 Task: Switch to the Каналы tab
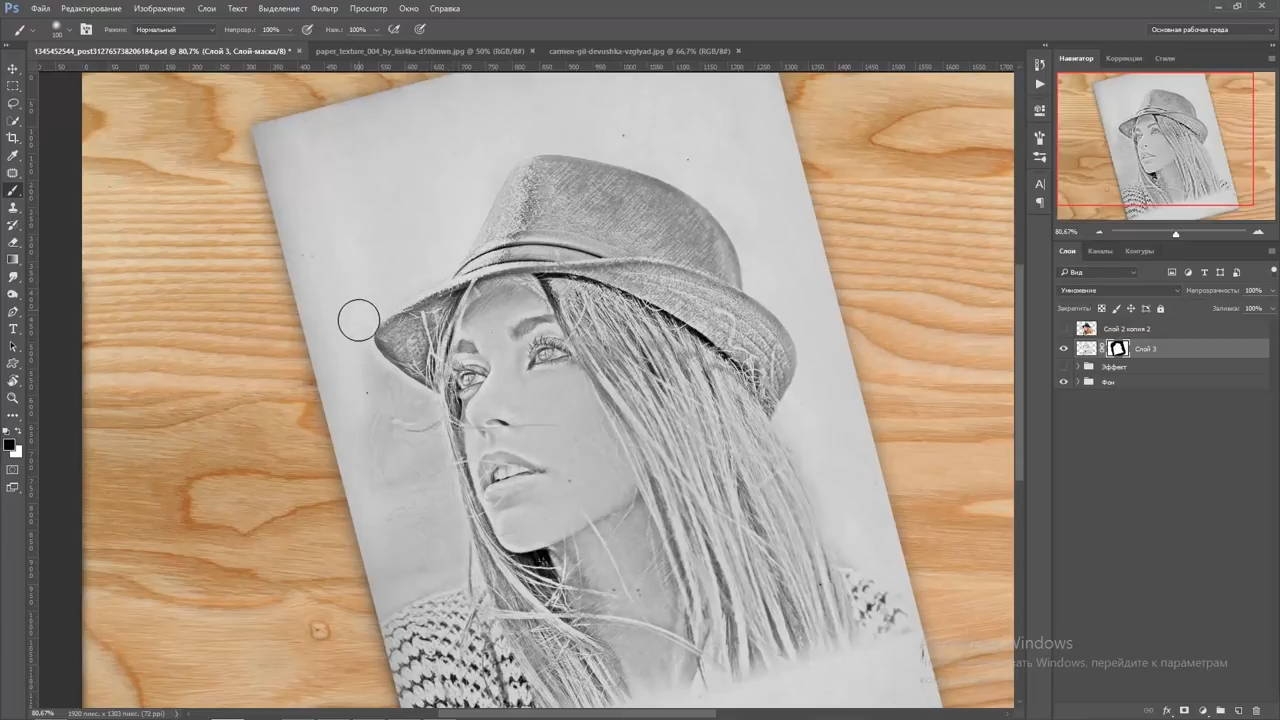tap(1100, 251)
